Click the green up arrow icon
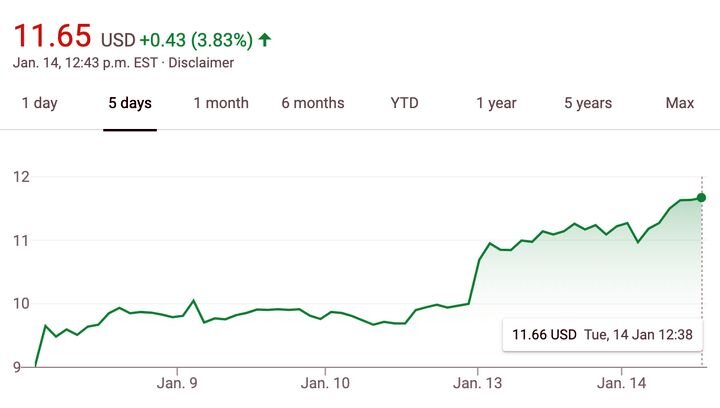 (264, 40)
